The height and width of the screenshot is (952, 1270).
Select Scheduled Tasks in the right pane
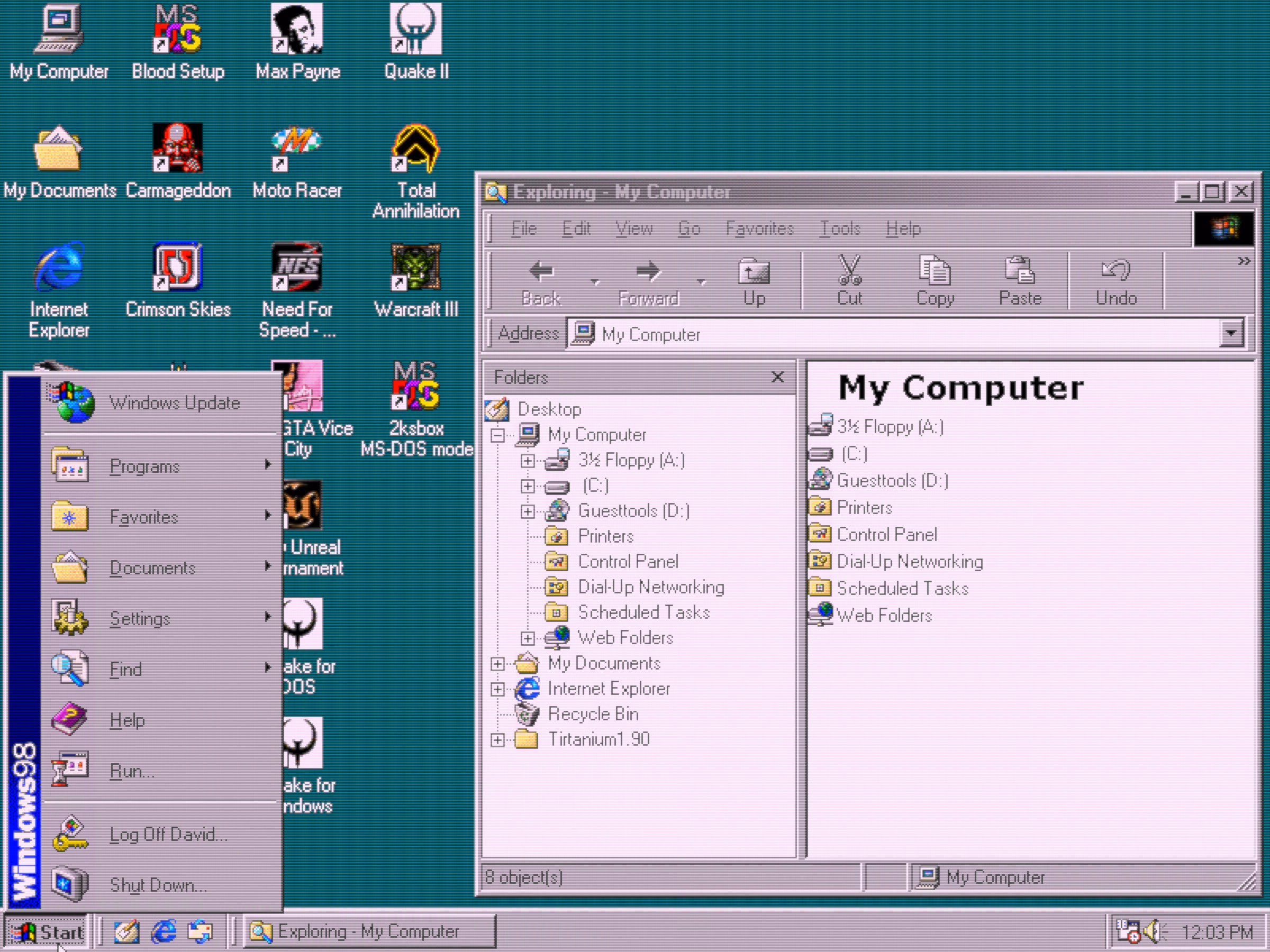[x=902, y=588]
